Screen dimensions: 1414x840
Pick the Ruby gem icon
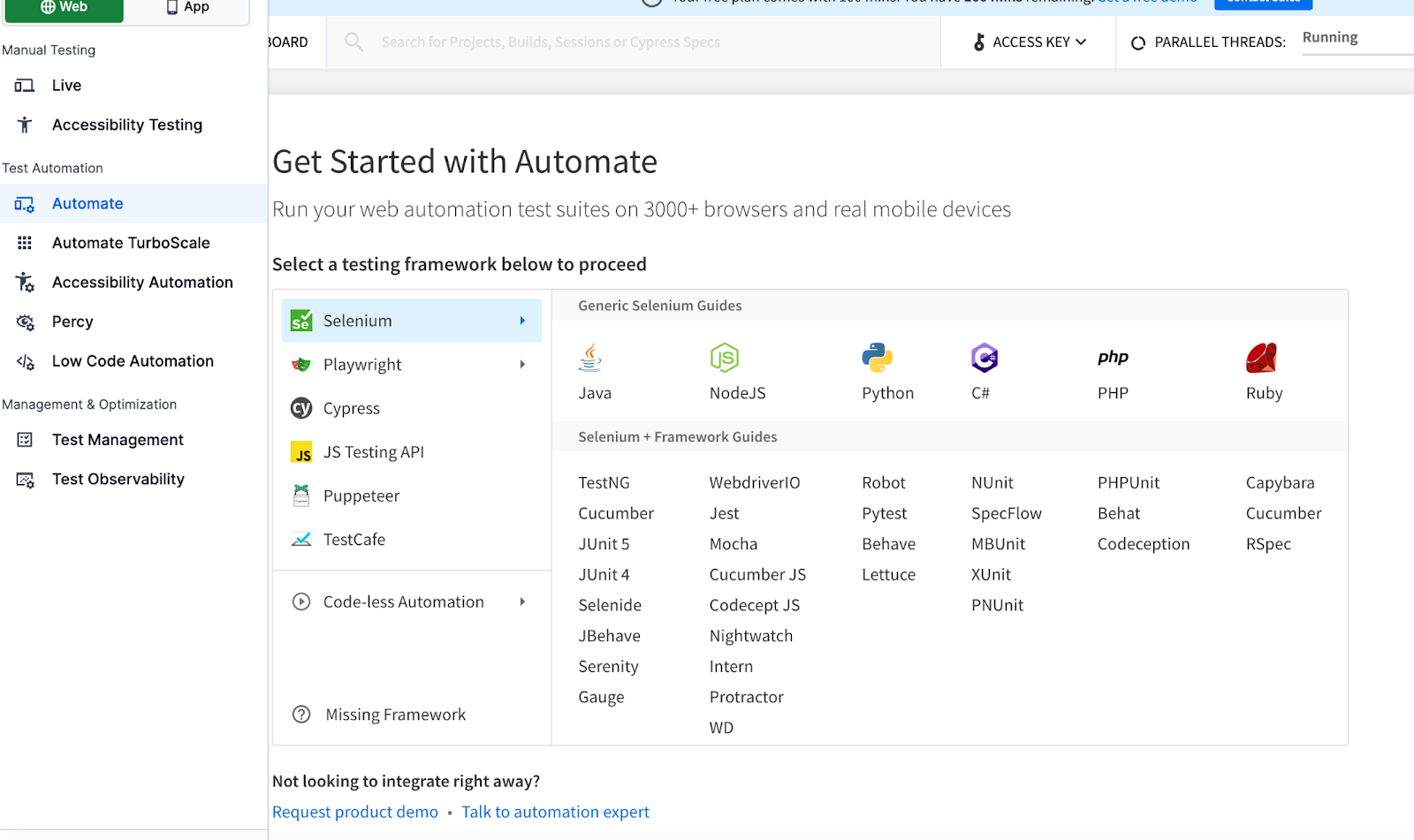[1261, 358]
